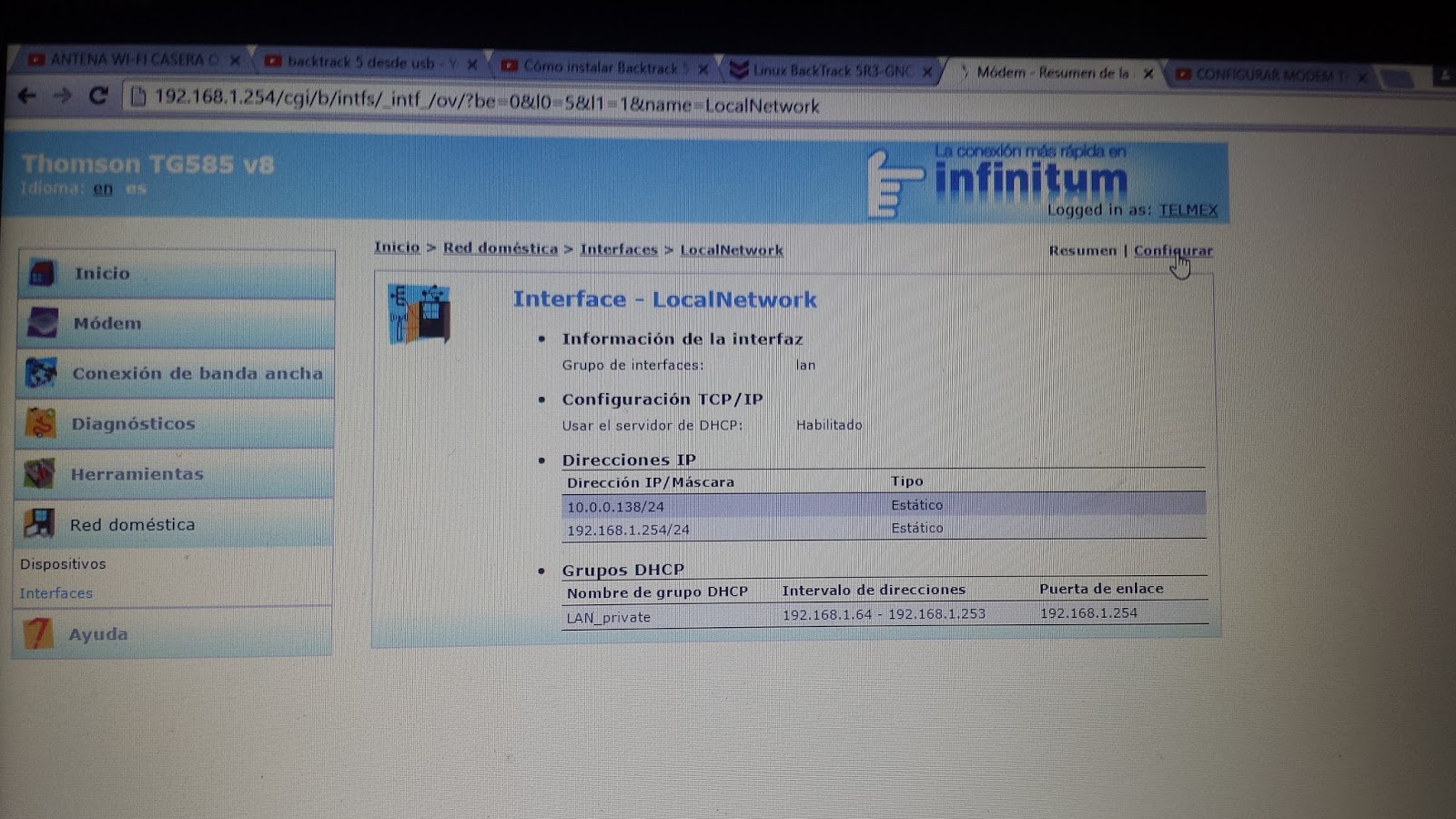The height and width of the screenshot is (819, 1456).
Task: Click the browser back arrow
Action: (x=27, y=94)
